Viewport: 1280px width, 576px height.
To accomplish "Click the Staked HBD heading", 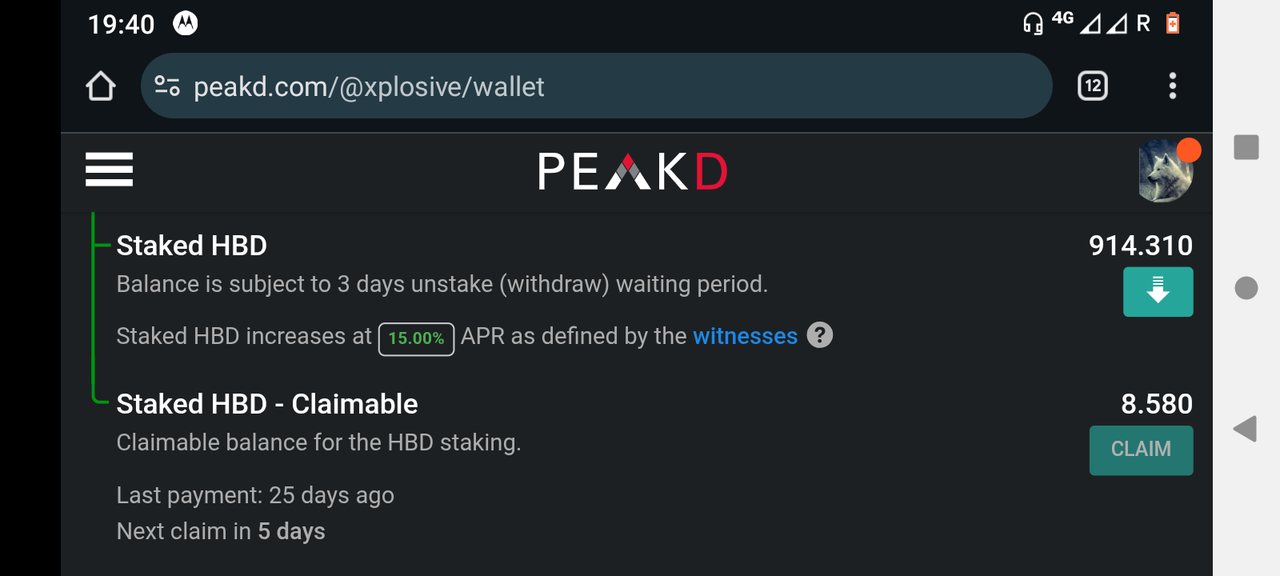I will pos(192,246).
